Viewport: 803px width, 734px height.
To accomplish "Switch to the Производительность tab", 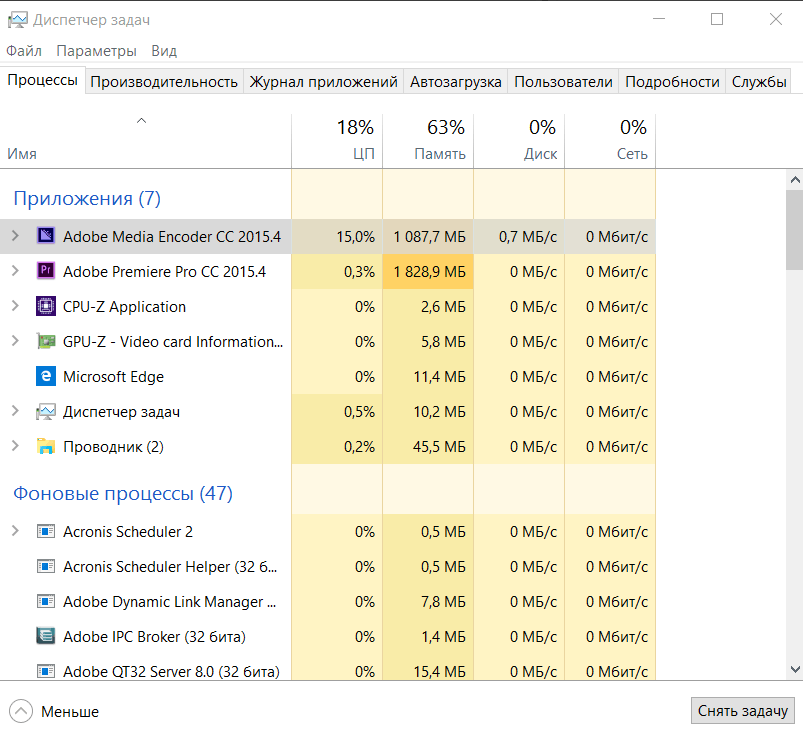I will [x=164, y=82].
